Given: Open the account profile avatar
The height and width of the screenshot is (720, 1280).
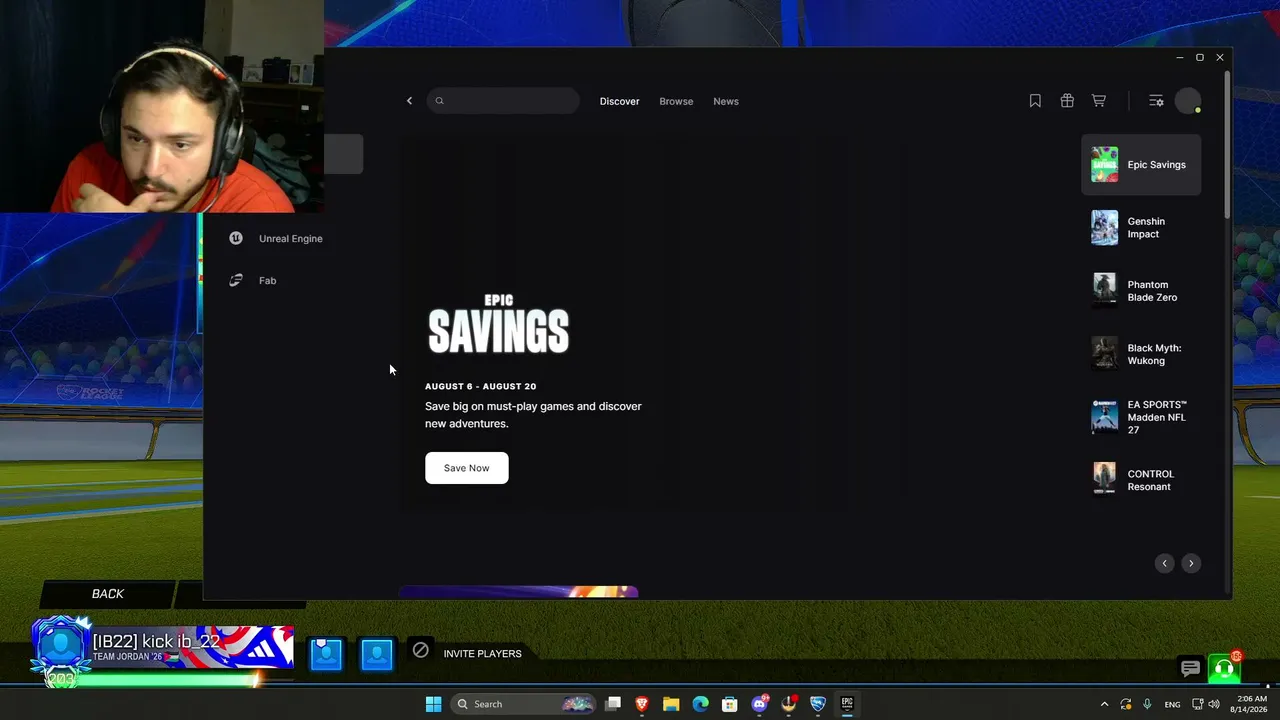Looking at the screenshot, I should 1188,101.
